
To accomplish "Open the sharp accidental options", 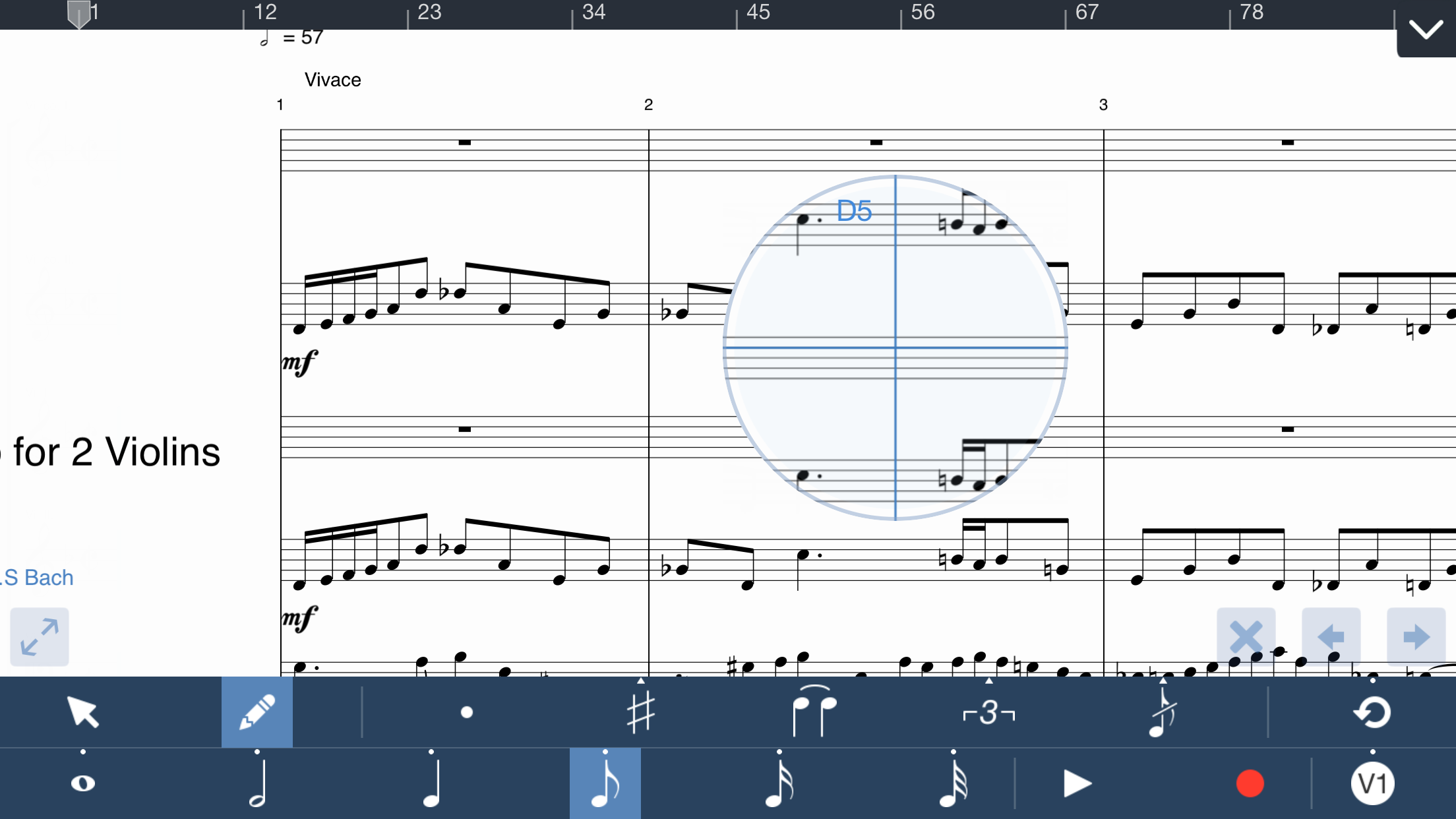I will click(640, 712).
